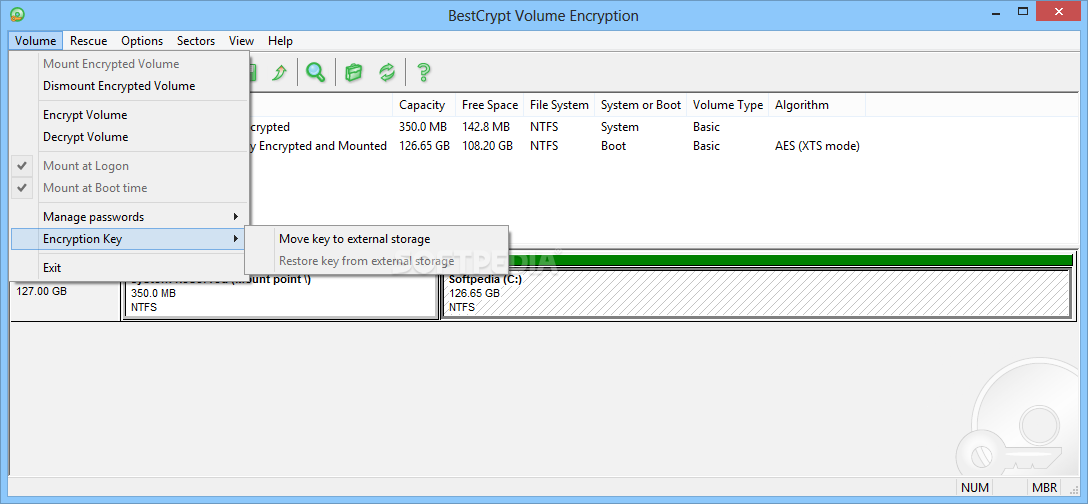This screenshot has width=1088, height=504.
Task: Click the 127.00 GB disk label
Action: (42, 291)
